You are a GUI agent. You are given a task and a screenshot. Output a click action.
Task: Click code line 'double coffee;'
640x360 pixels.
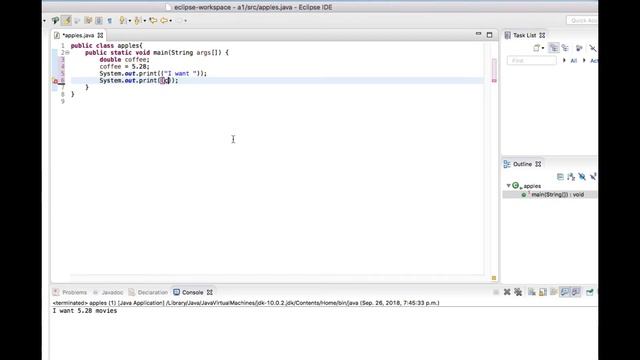pyautogui.click(x=124, y=60)
